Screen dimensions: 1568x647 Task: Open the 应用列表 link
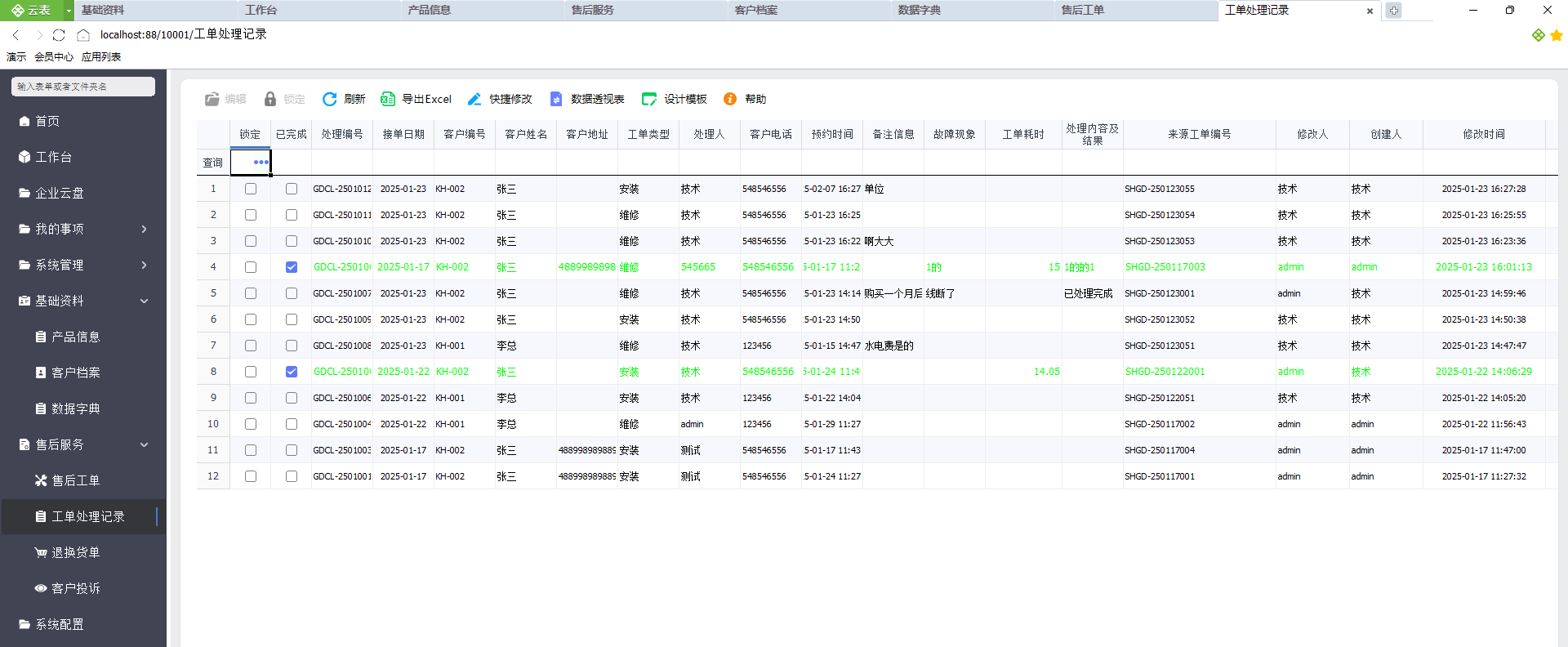101,56
